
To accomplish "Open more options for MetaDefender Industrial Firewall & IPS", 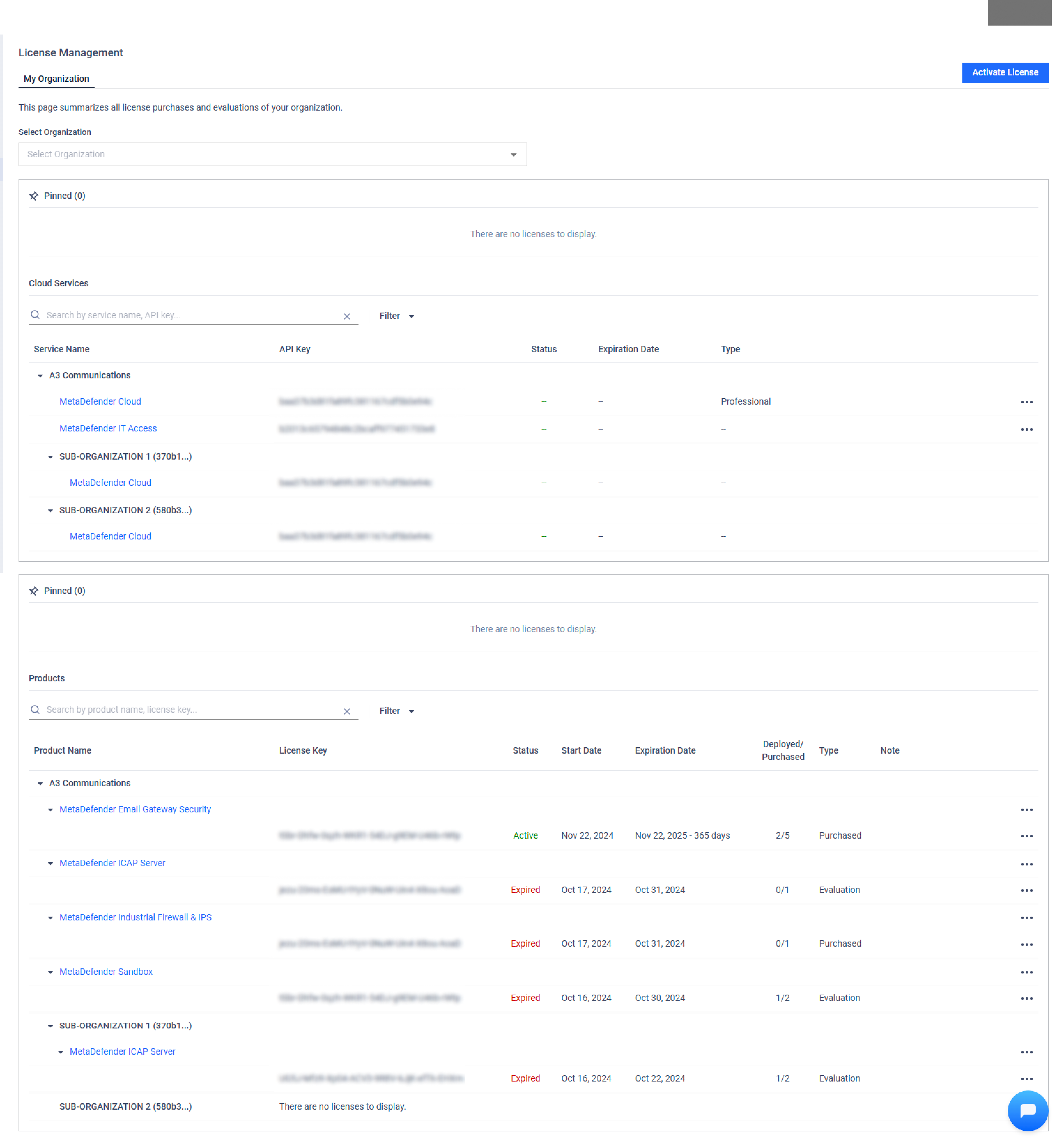I will pos(1026,918).
